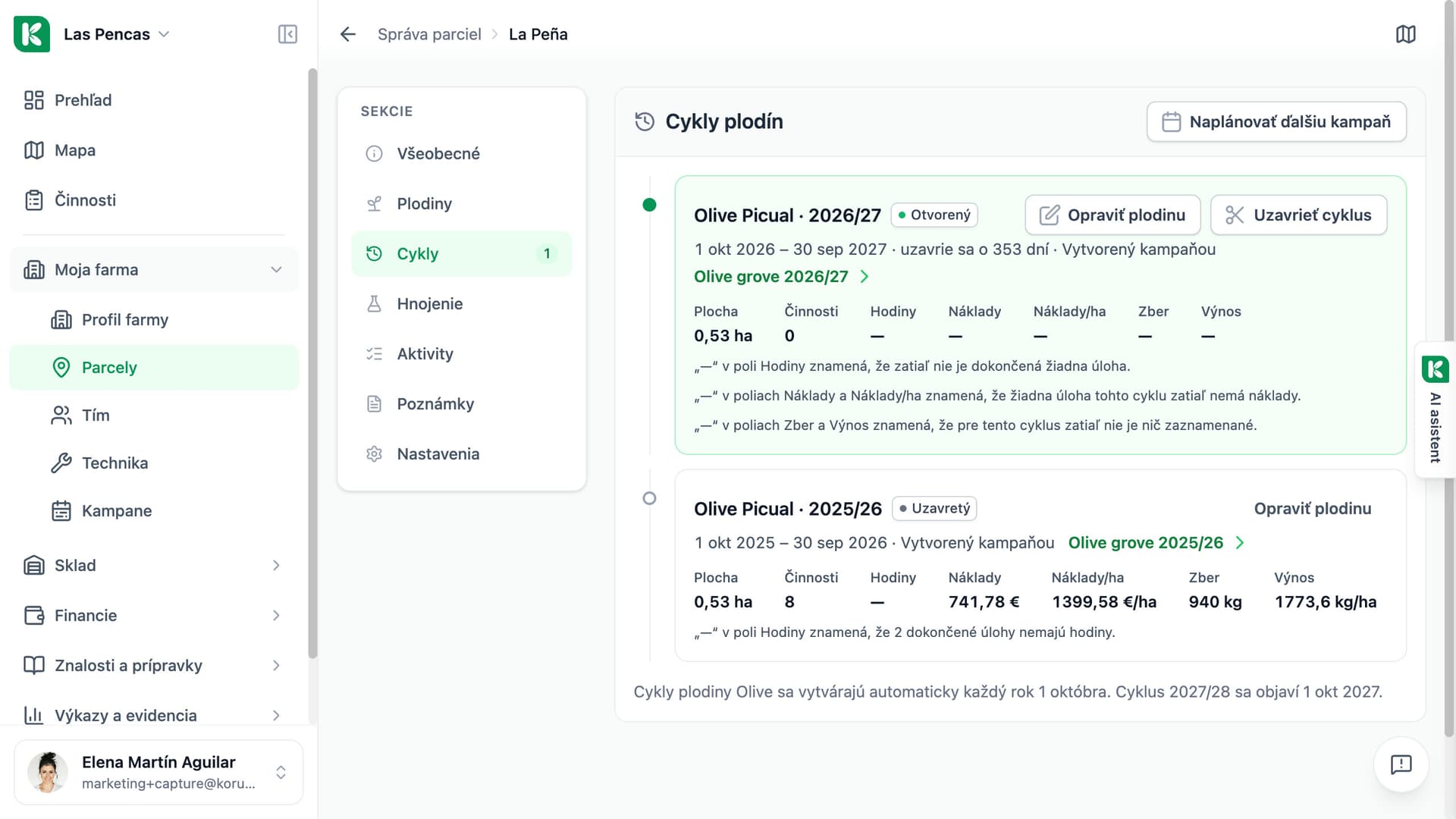Open Technika in the sidebar
The image size is (1456, 819).
click(154, 463)
